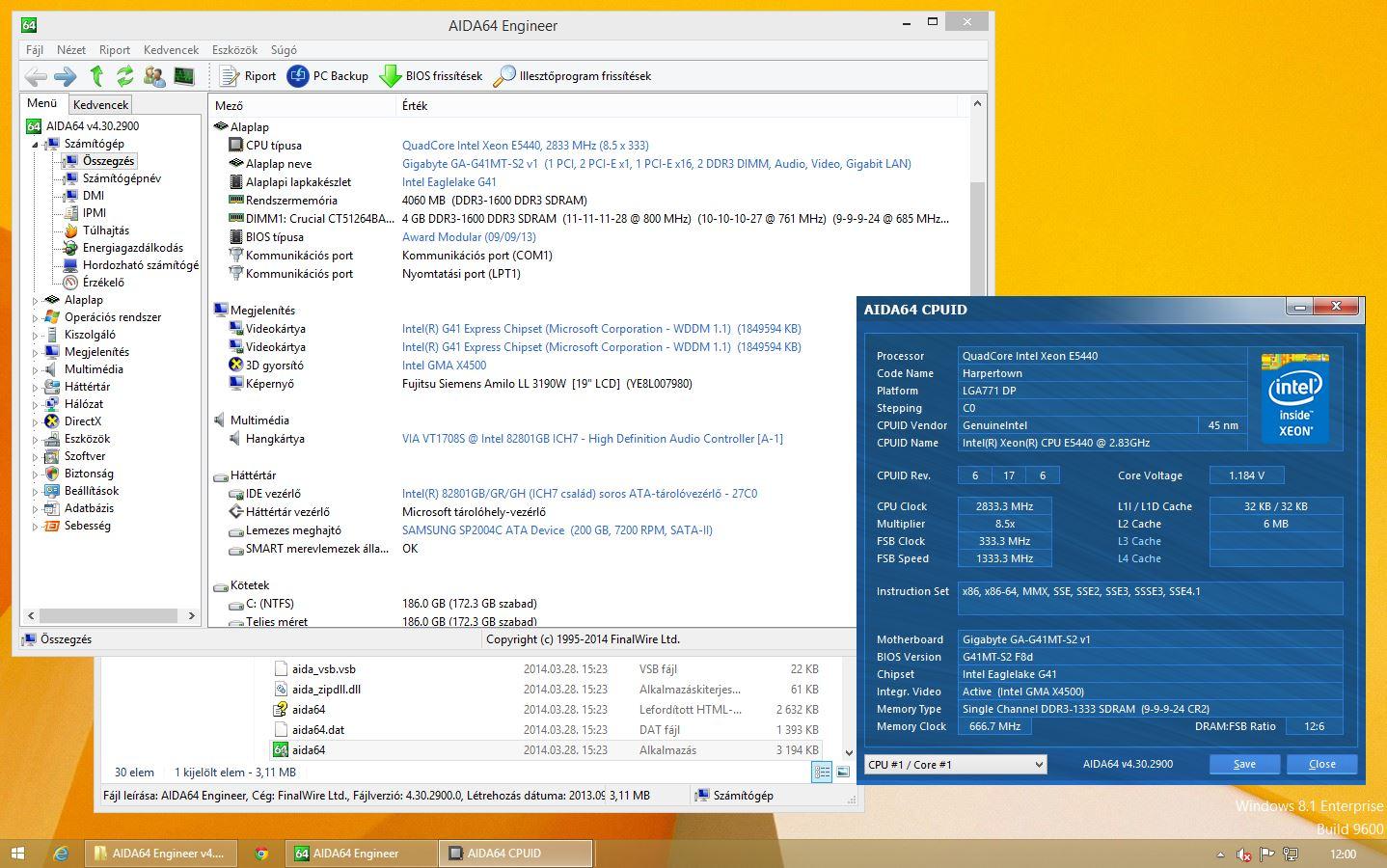The height and width of the screenshot is (868, 1387).
Task: Expand the Háttértár tree node
Action: [36, 387]
